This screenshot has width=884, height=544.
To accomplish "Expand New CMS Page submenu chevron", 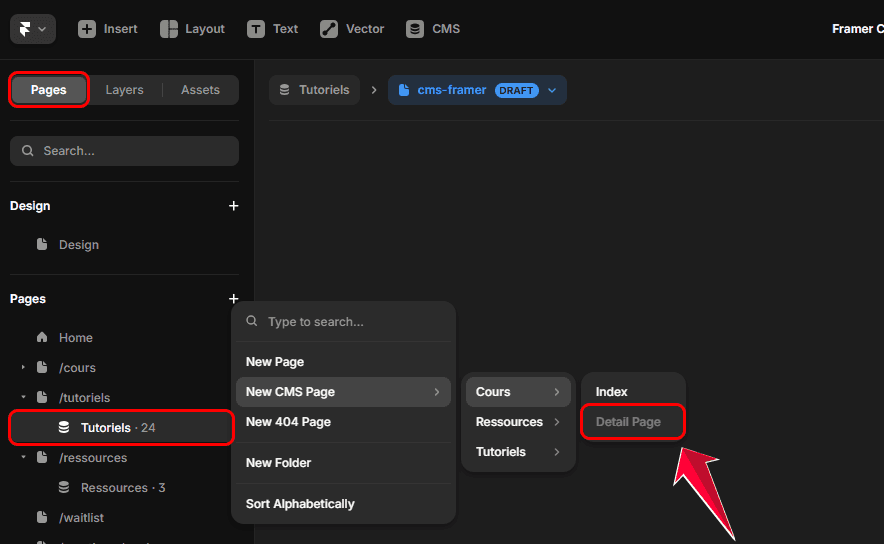I will click(x=436, y=392).
